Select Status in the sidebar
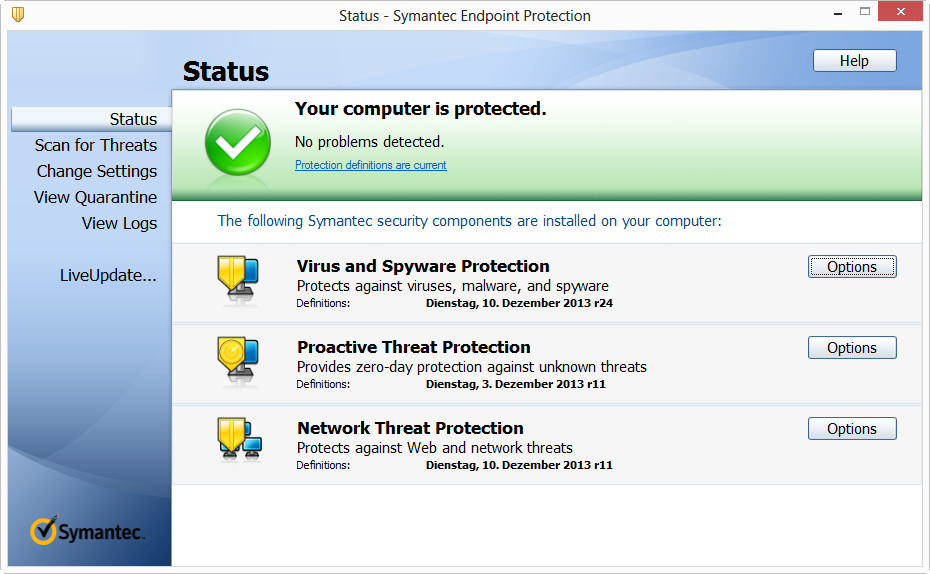Viewport: 930px width, 574px height. pos(133,119)
